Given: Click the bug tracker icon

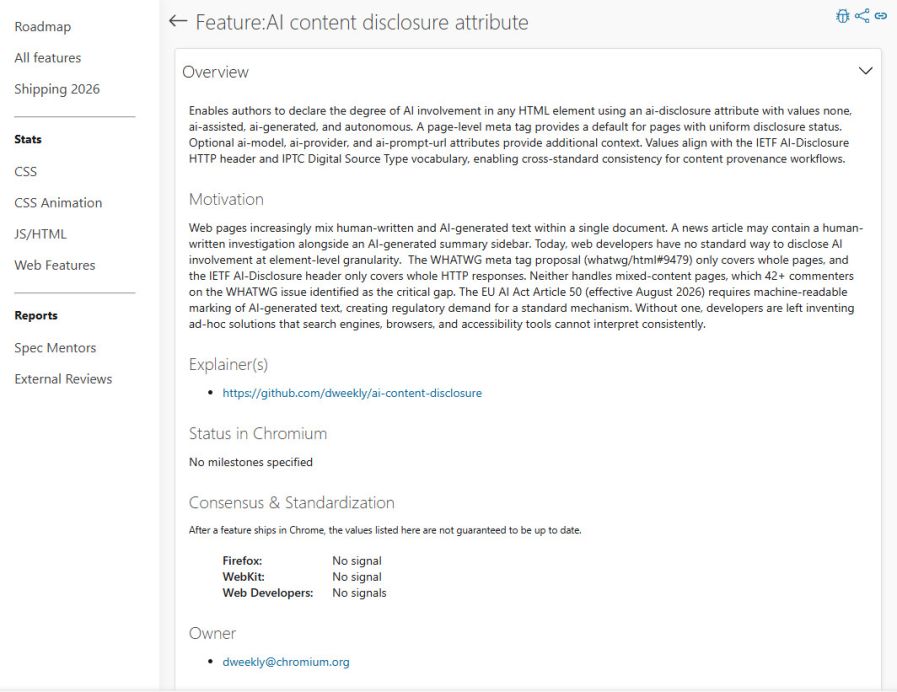Looking at the screenshot, I should (x=842, y=16).
